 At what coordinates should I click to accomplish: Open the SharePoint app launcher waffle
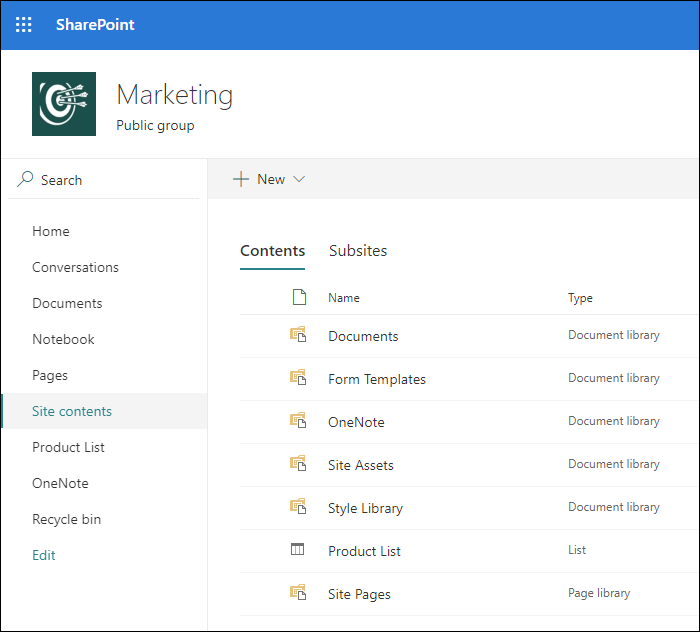click(x=24, y=25)
